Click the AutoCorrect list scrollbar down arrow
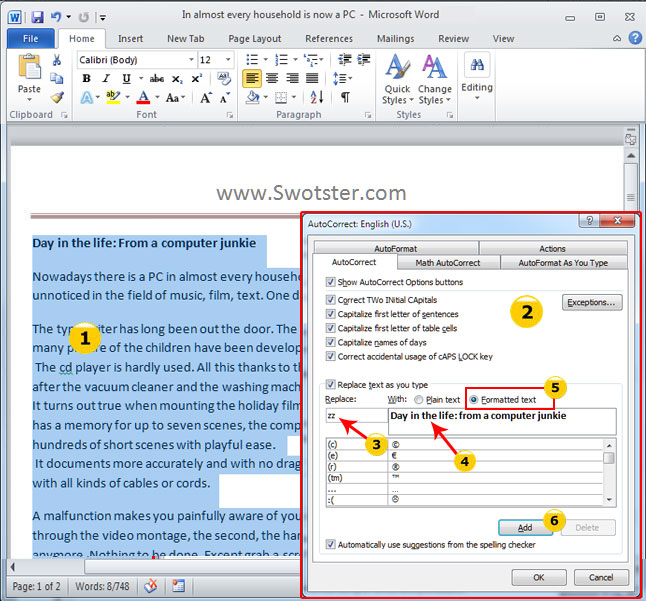The width and height of the screenshot is (646, 601). point(609,500)
